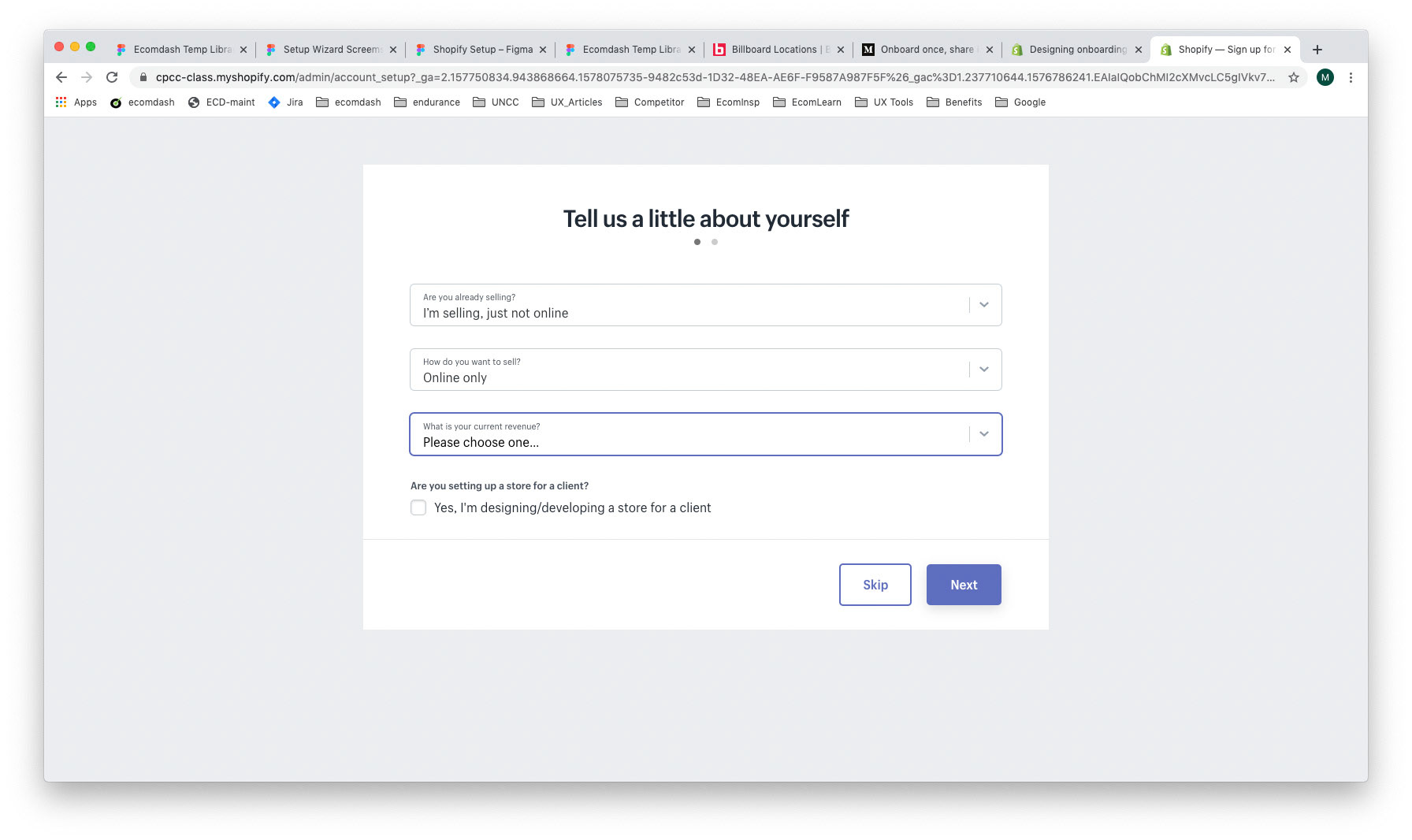This screenshot has width=1412, height=840.
Task: Click the browser back arrow
Action: click(61, 77)
